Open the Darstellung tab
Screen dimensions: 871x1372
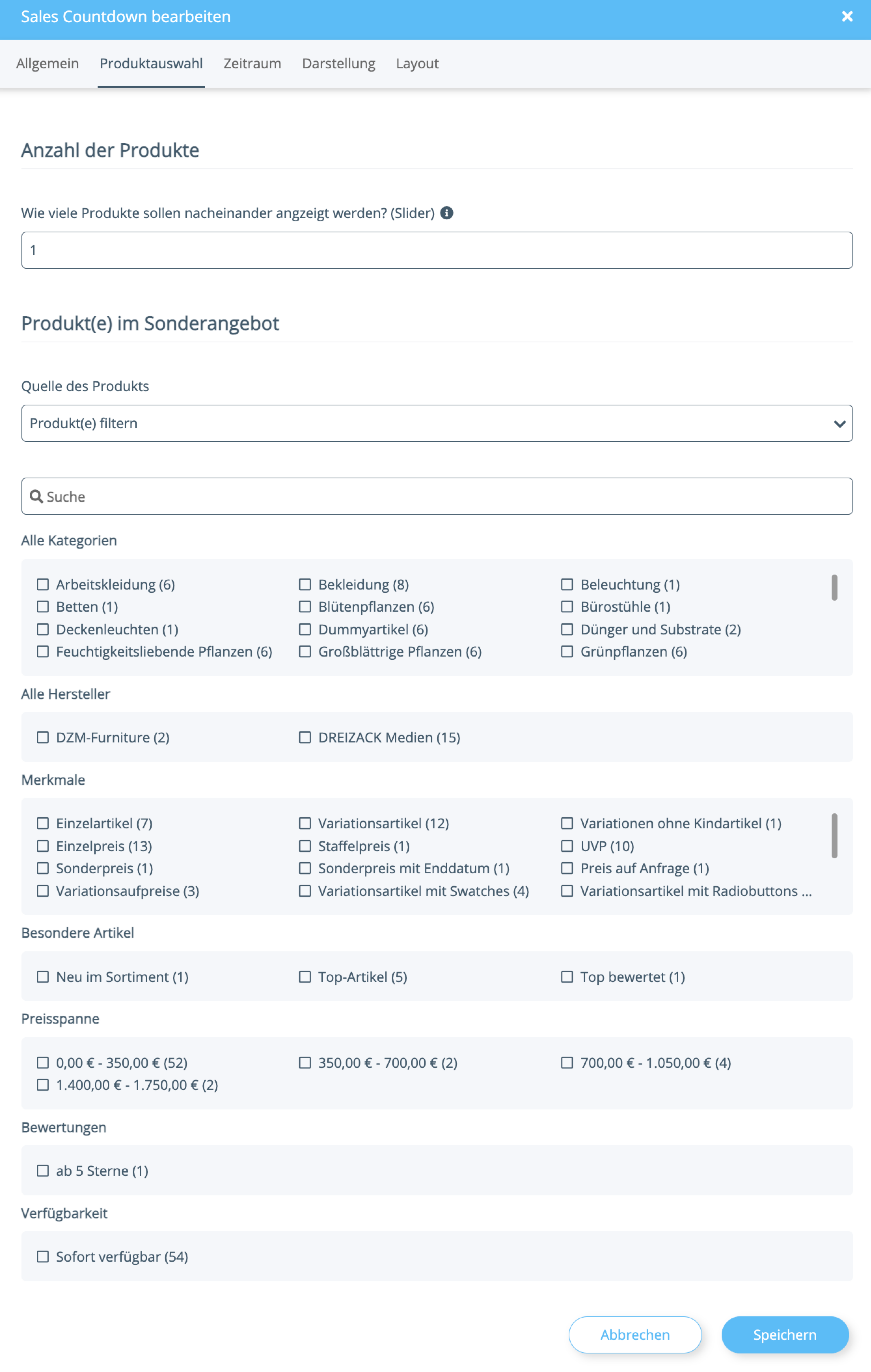click(x=338, y=63)
